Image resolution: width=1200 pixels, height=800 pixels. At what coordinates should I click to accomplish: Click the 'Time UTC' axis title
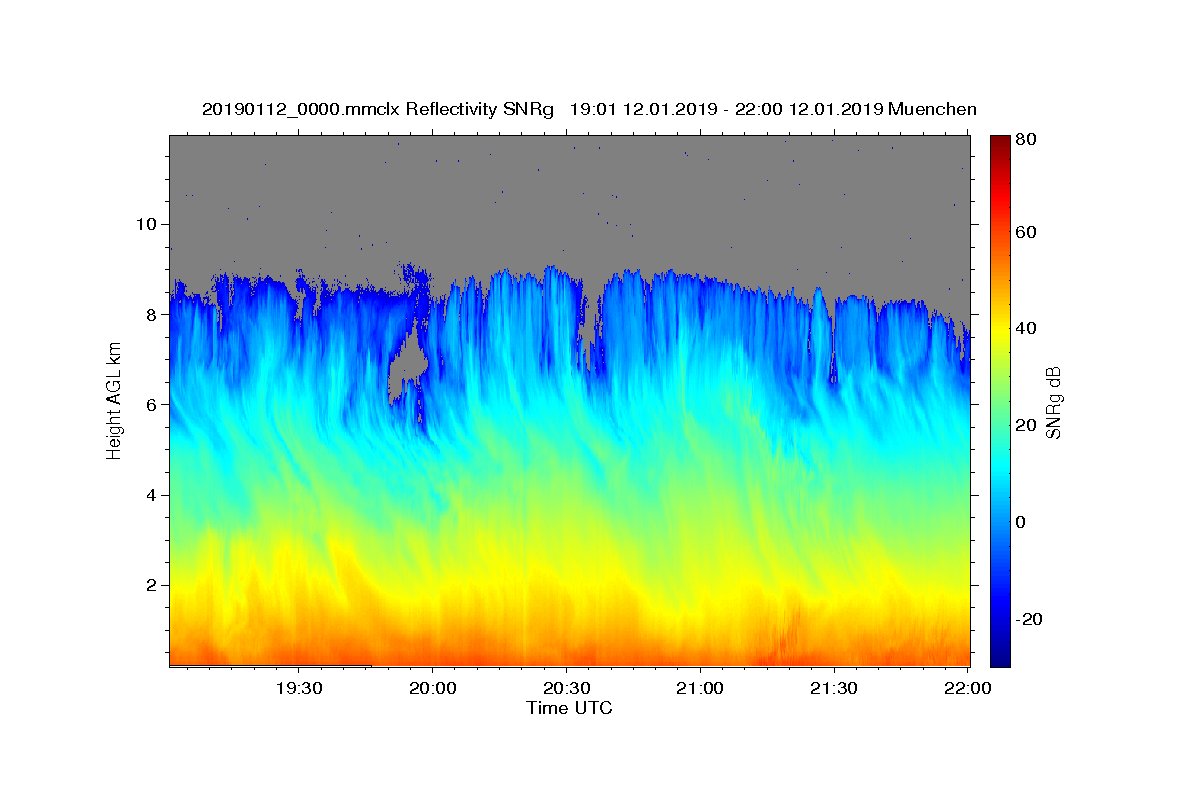pos(569,708)
